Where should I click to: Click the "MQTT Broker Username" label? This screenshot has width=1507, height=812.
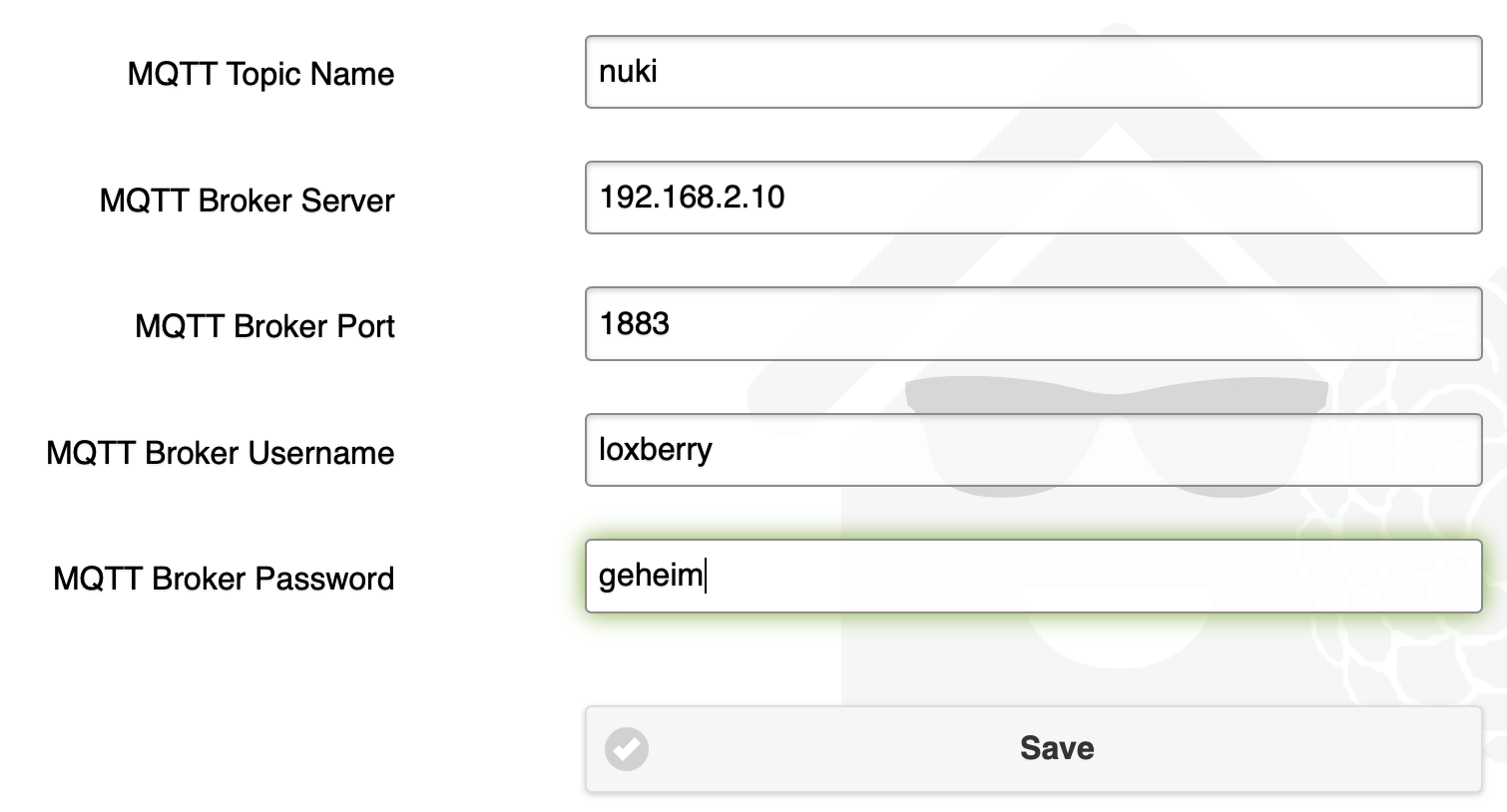(x=220, y=453)
